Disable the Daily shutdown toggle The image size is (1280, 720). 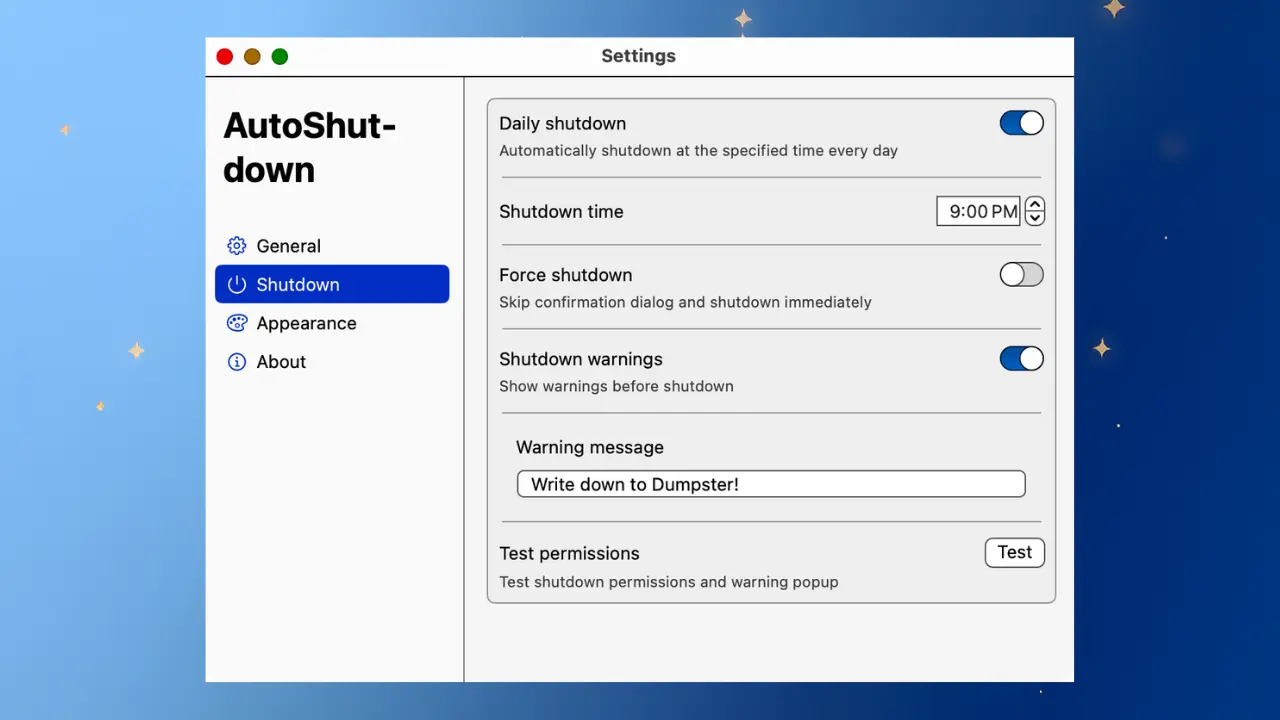(1021, 123)
